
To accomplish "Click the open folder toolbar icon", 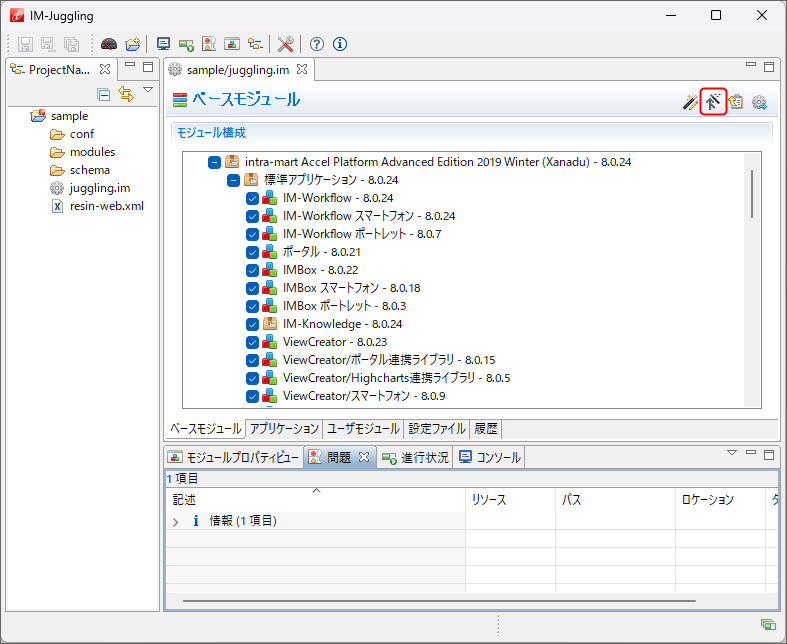I will [132, 44].
